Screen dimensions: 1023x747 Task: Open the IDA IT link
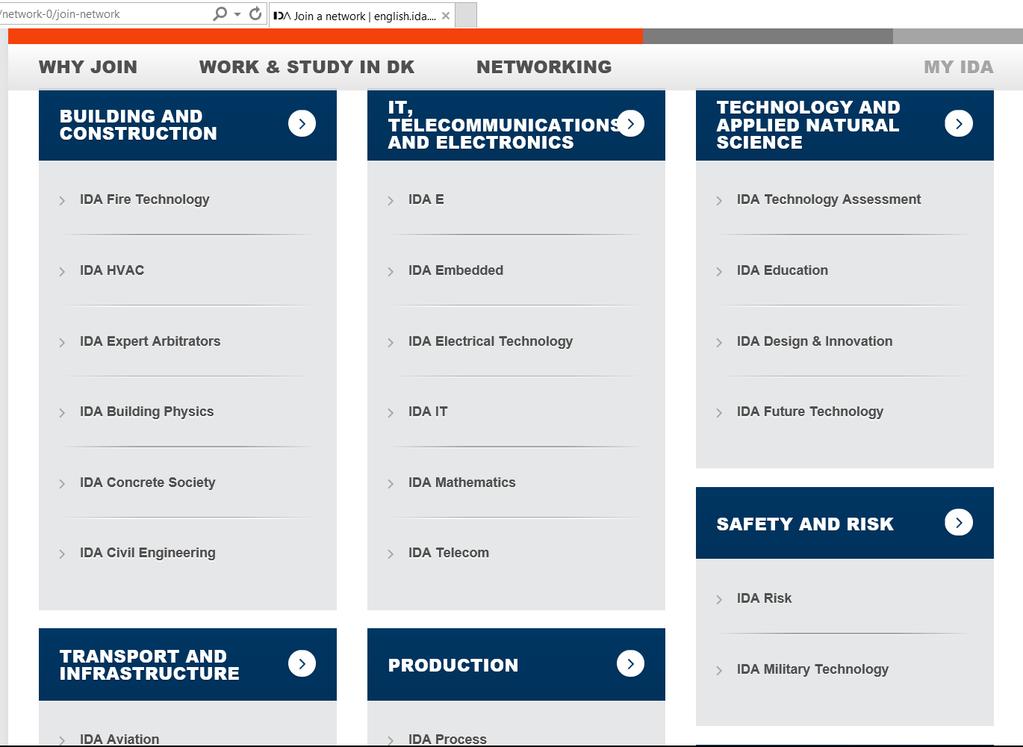click(x=428, y=412)
